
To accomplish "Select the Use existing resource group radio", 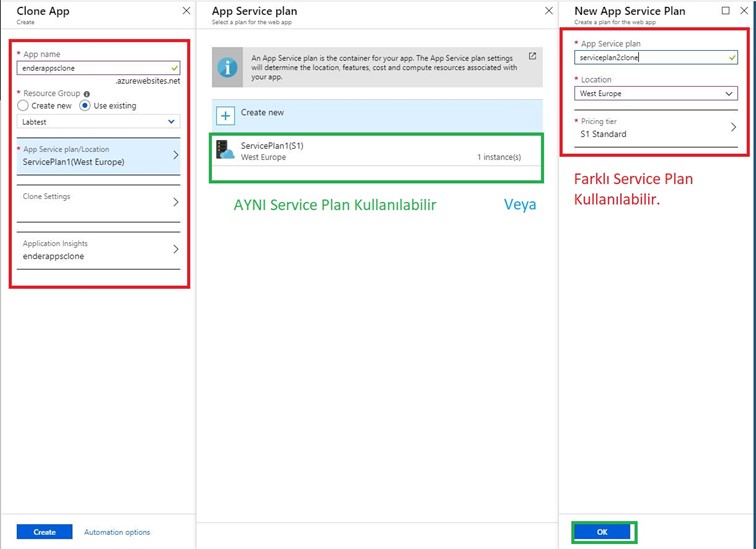I will (x=85, y=106).
